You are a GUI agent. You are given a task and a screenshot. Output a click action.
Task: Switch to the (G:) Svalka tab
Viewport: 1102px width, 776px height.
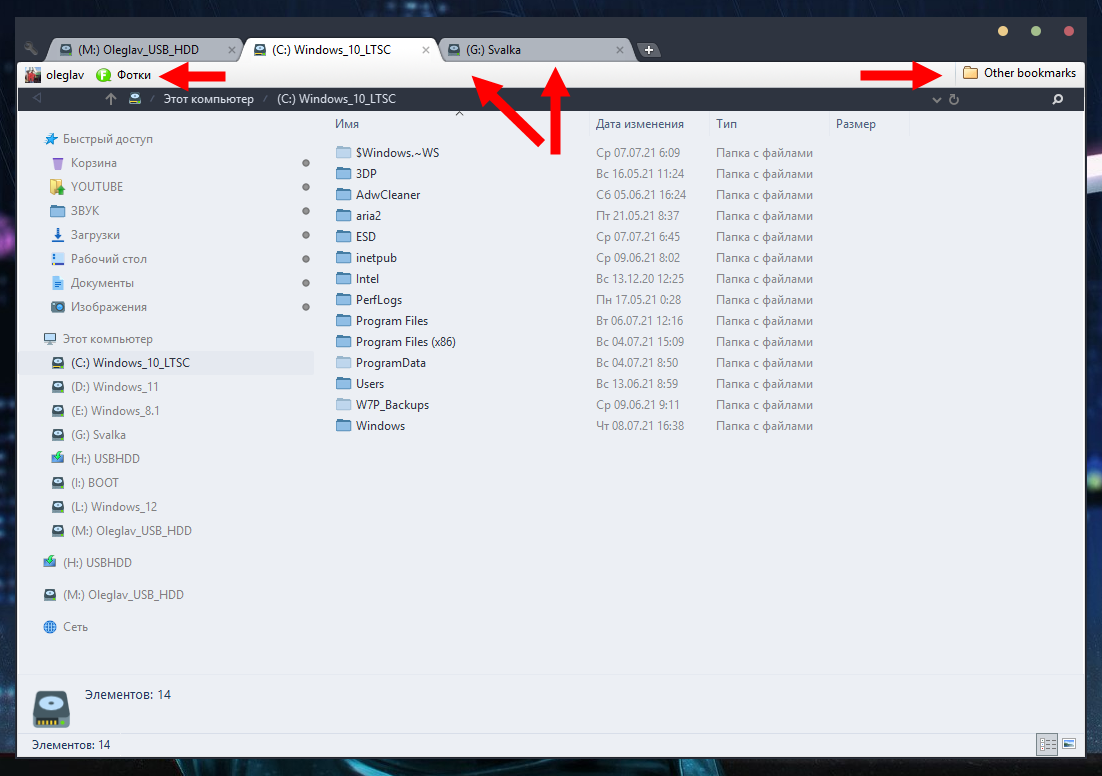tap(530, 49)
